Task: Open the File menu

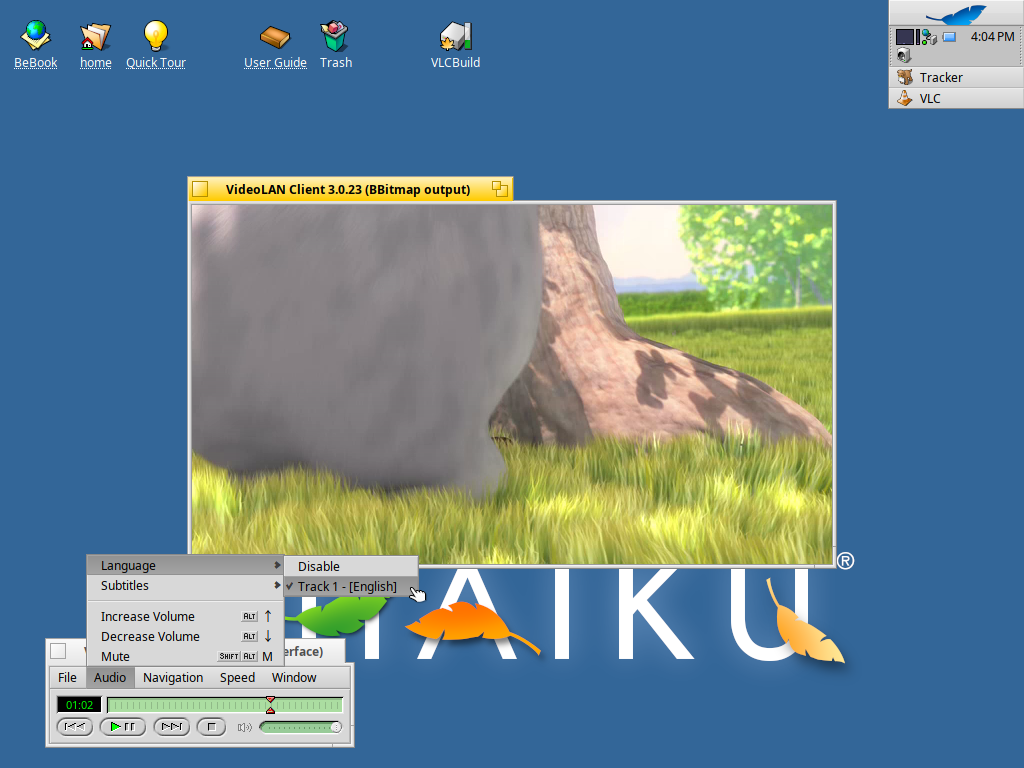Action: [x=67, y=677]
